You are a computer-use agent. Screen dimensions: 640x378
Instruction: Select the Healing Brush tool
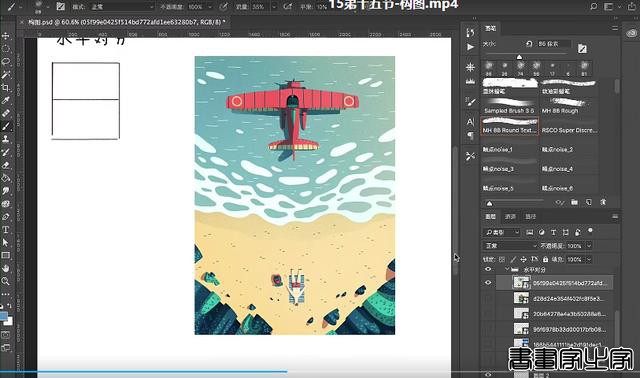coord(6,113)
